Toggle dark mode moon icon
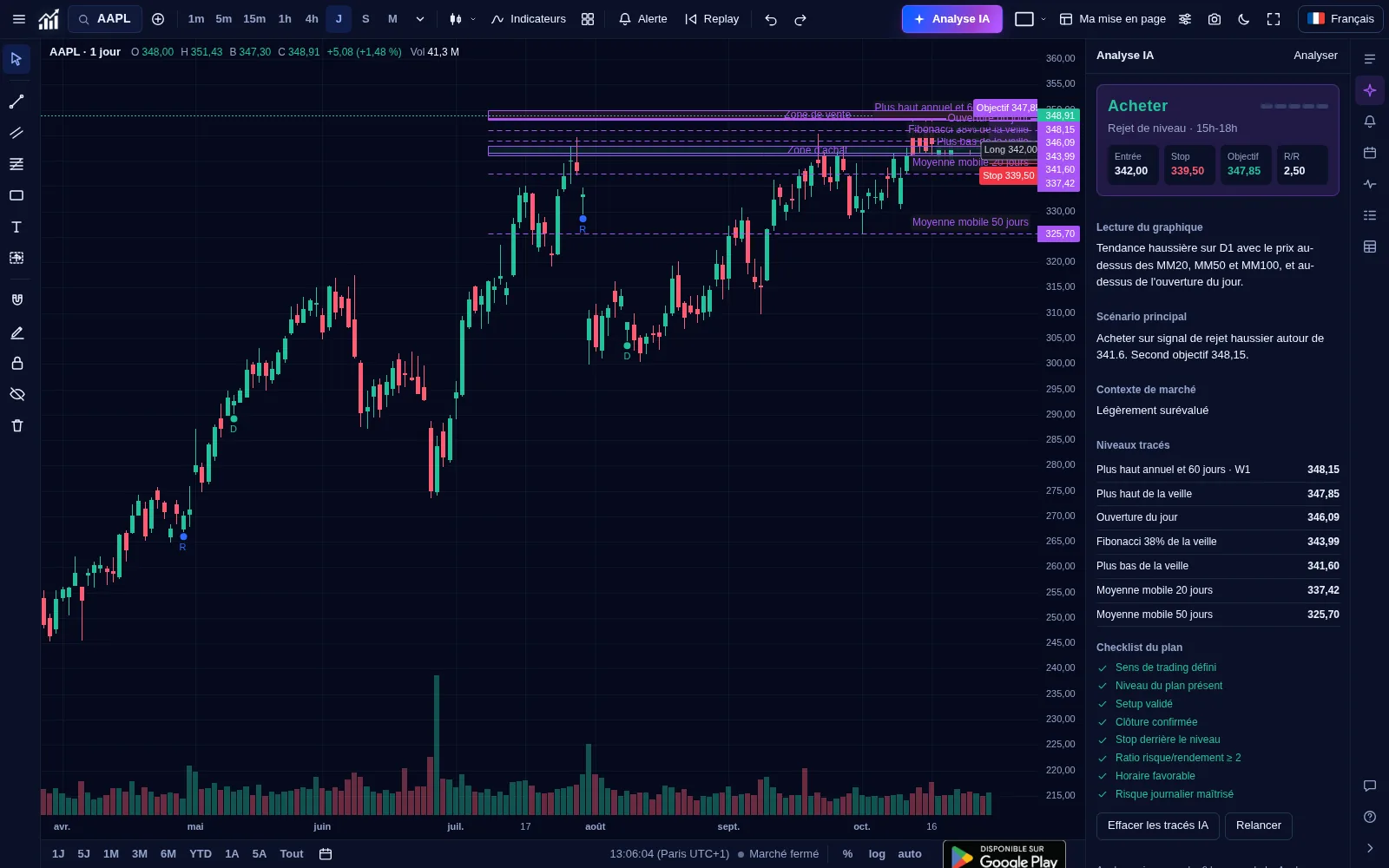The width and height of the screenshot is (1389, 868). [x=1244, y=19]
